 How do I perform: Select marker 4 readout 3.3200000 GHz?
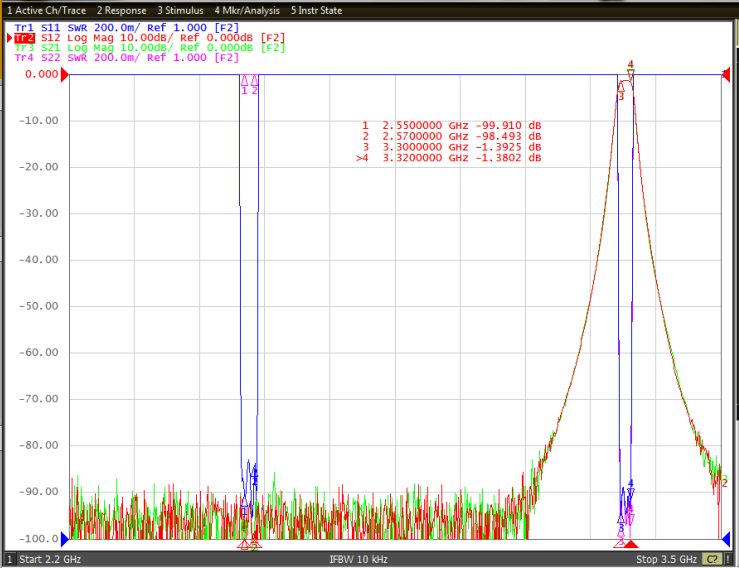tap(449, 158)
